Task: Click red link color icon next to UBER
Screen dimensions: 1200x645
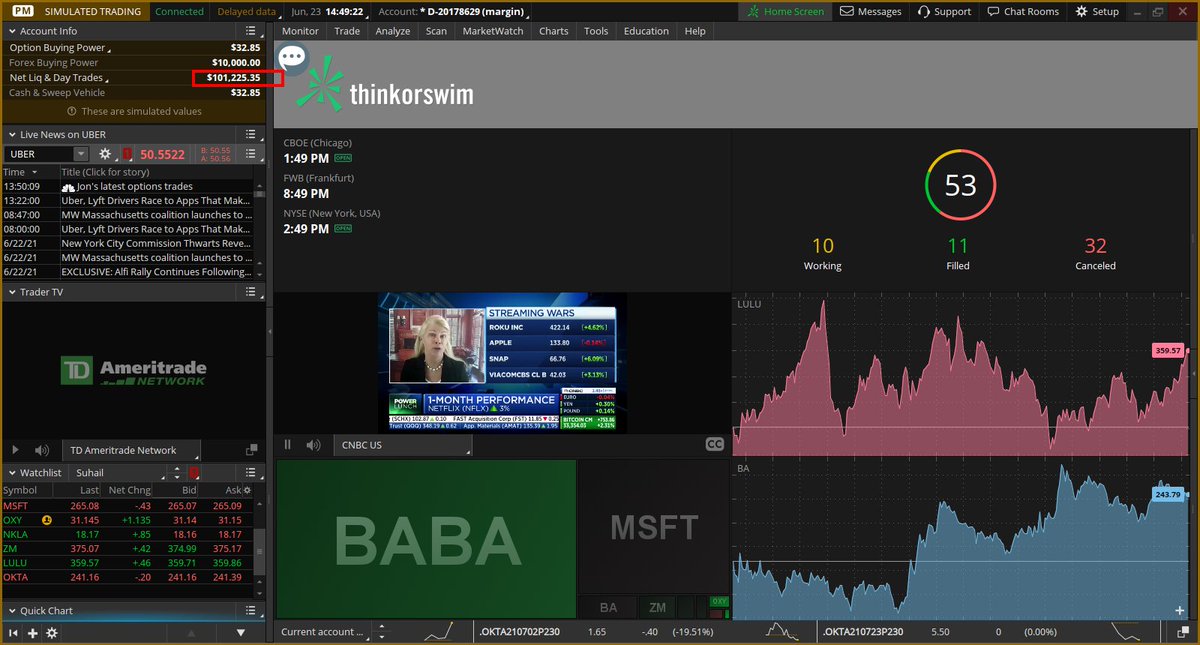Action: (127, 154)
